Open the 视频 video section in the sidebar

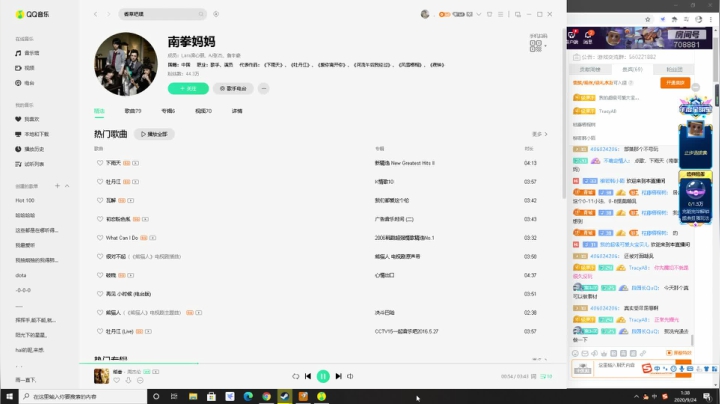pyautogui.click(x=25, y=68)
